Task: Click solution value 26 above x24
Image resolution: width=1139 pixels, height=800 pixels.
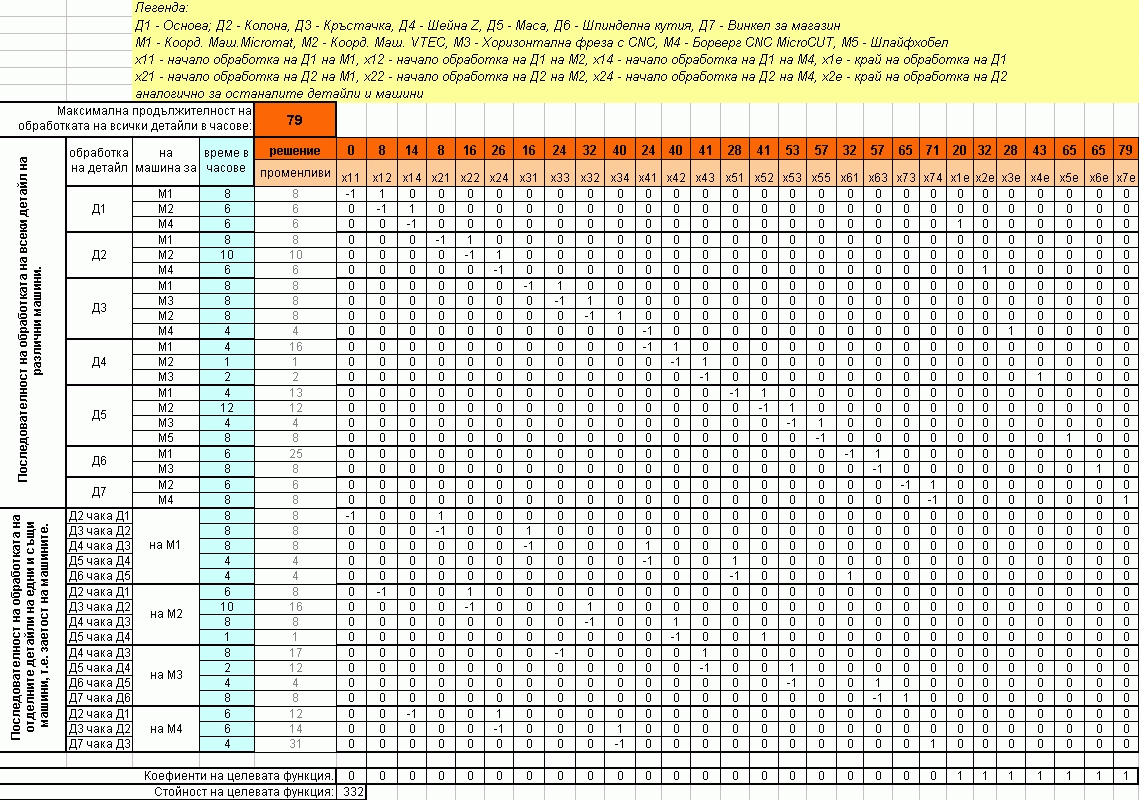Action: point(498,150)
